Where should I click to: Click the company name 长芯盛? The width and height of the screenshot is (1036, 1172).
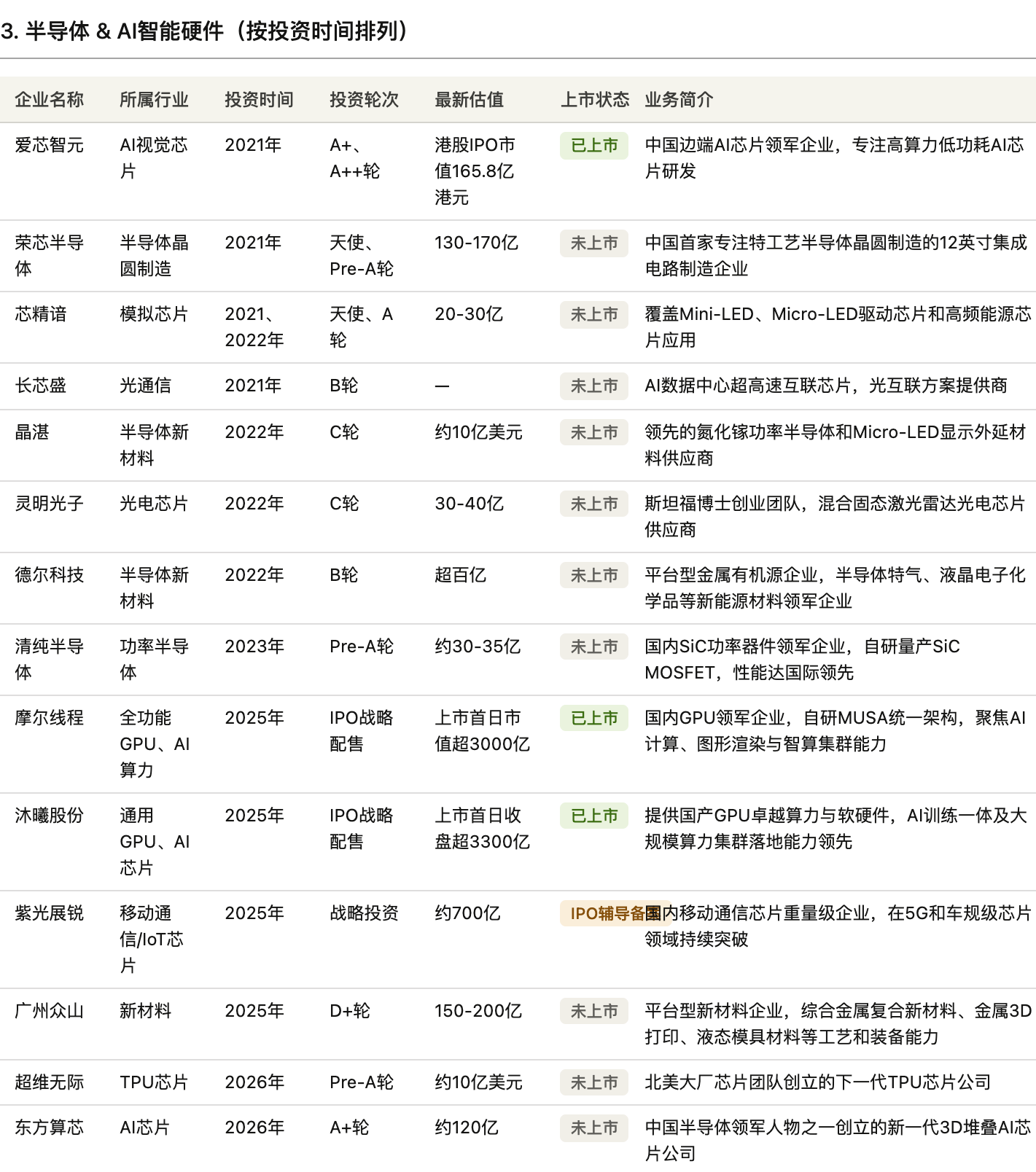point(41,386)
